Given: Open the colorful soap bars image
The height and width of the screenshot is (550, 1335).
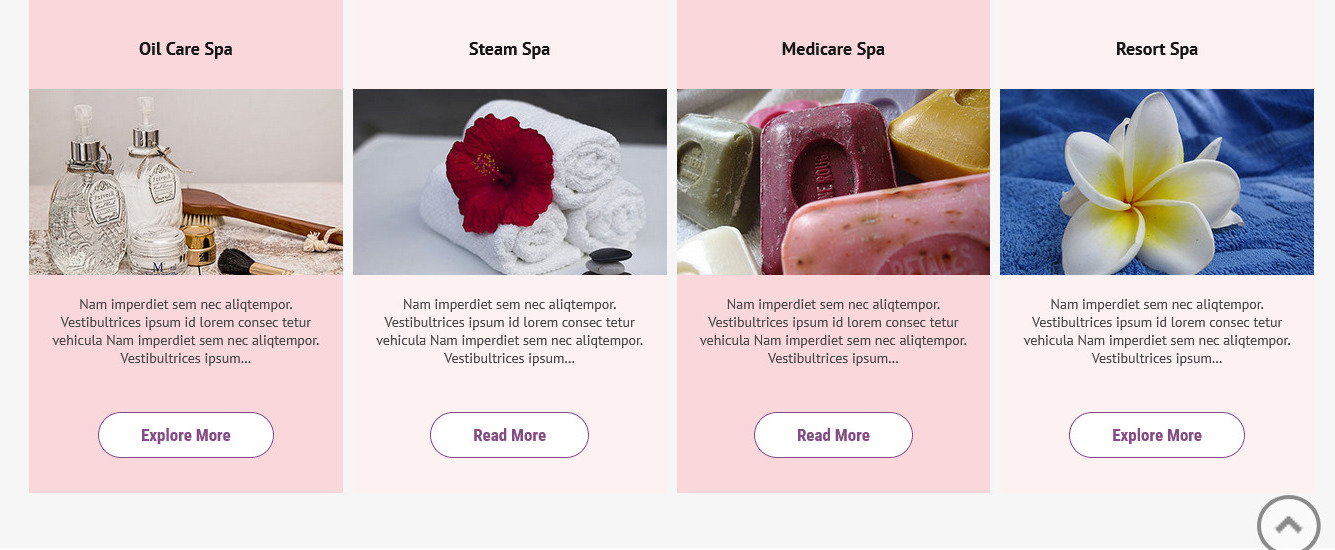Looking at the screenshot, I should [x=833, y=182].
